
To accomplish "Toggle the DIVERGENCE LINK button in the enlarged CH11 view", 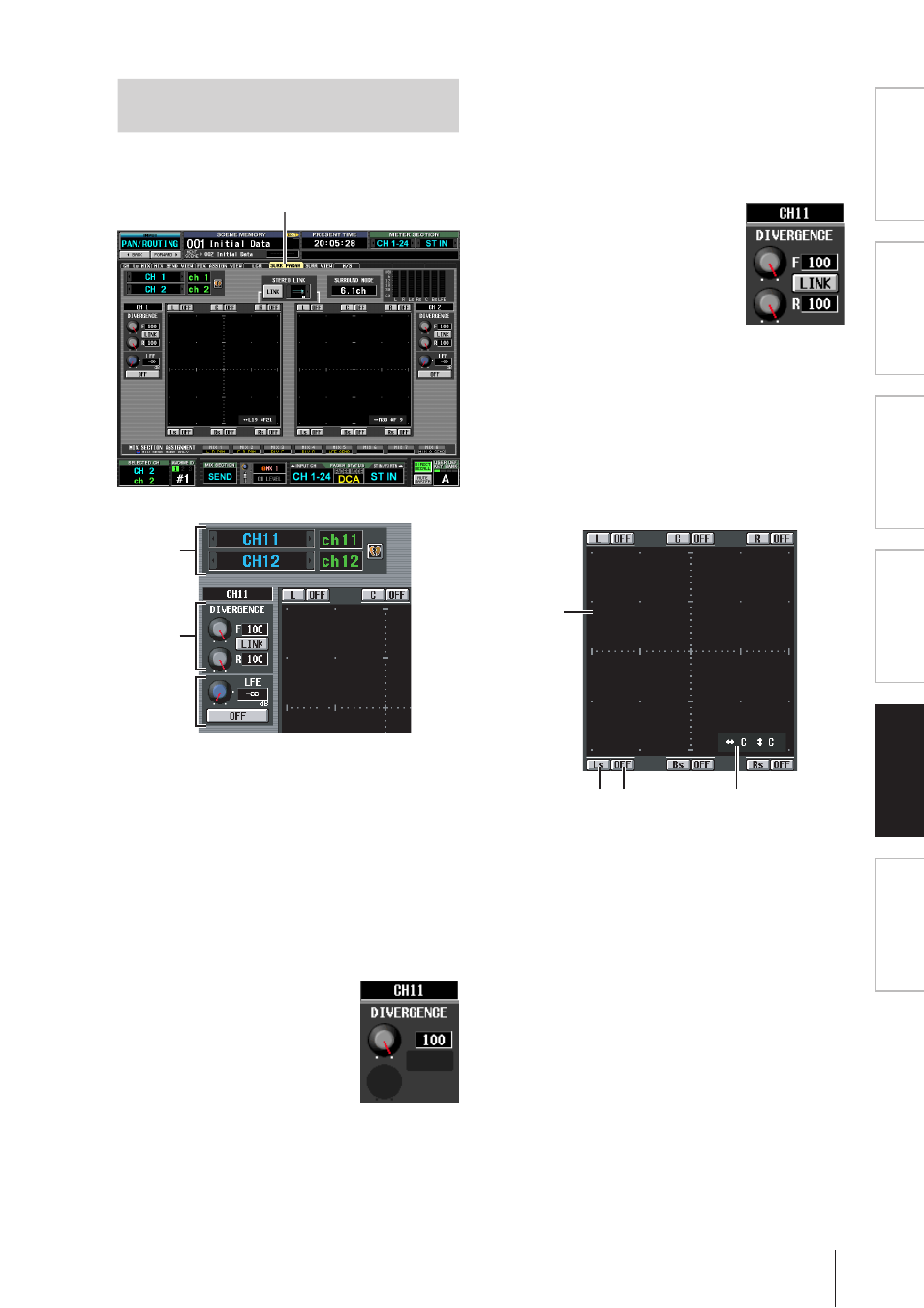I will point(252,644).
